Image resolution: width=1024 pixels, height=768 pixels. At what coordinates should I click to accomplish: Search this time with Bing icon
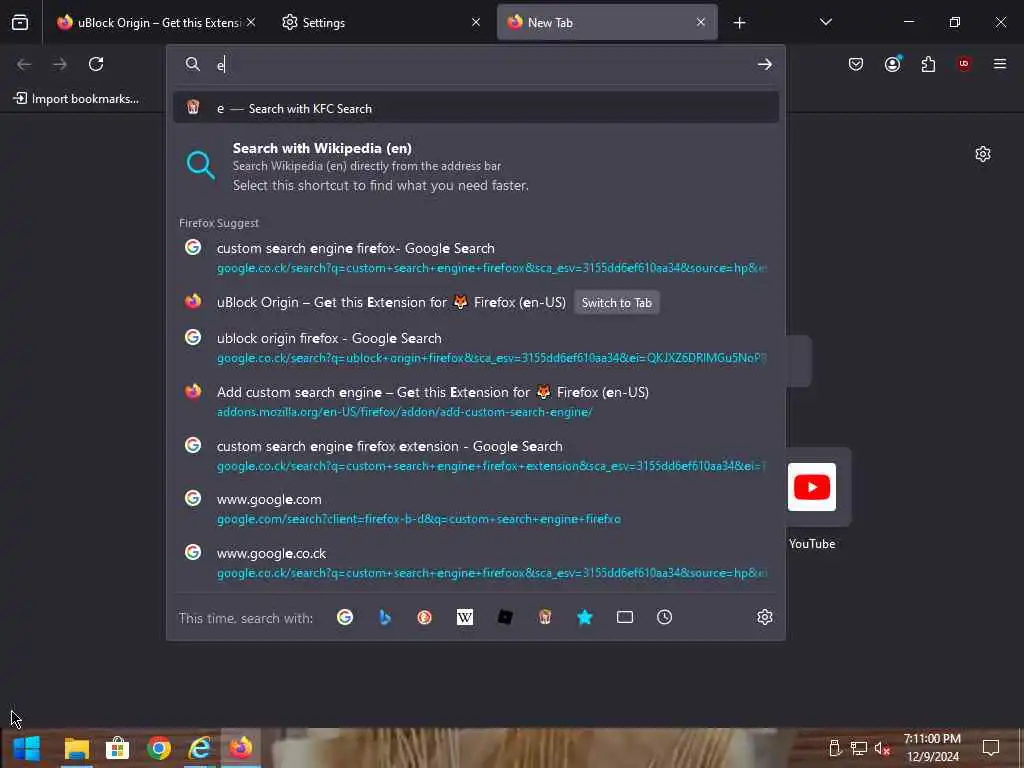pyautogui.click(x=385, y=617)
